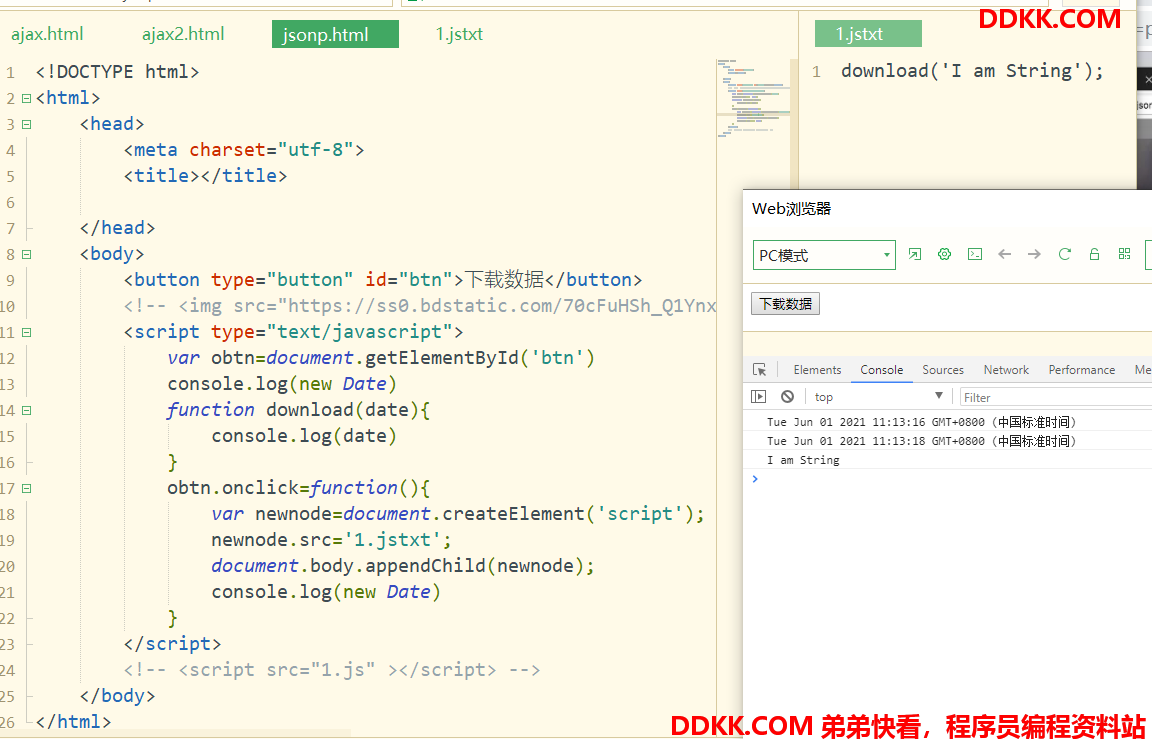This screenshot has height=739, width=1152.
Task: Collapse the body tag fold on line 8
Action: (x=26, y=255)
